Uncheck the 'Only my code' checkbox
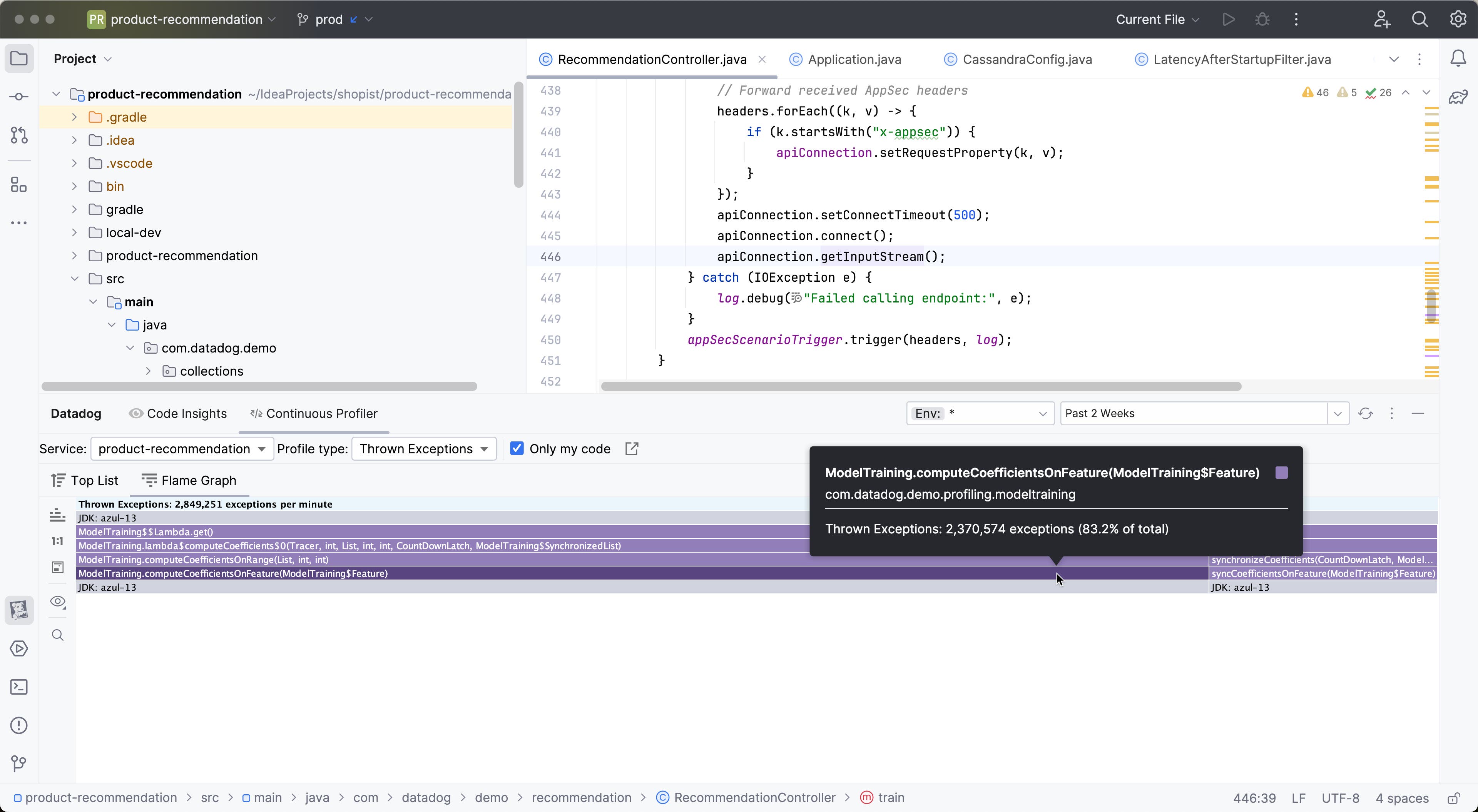 tap(517, 448)
